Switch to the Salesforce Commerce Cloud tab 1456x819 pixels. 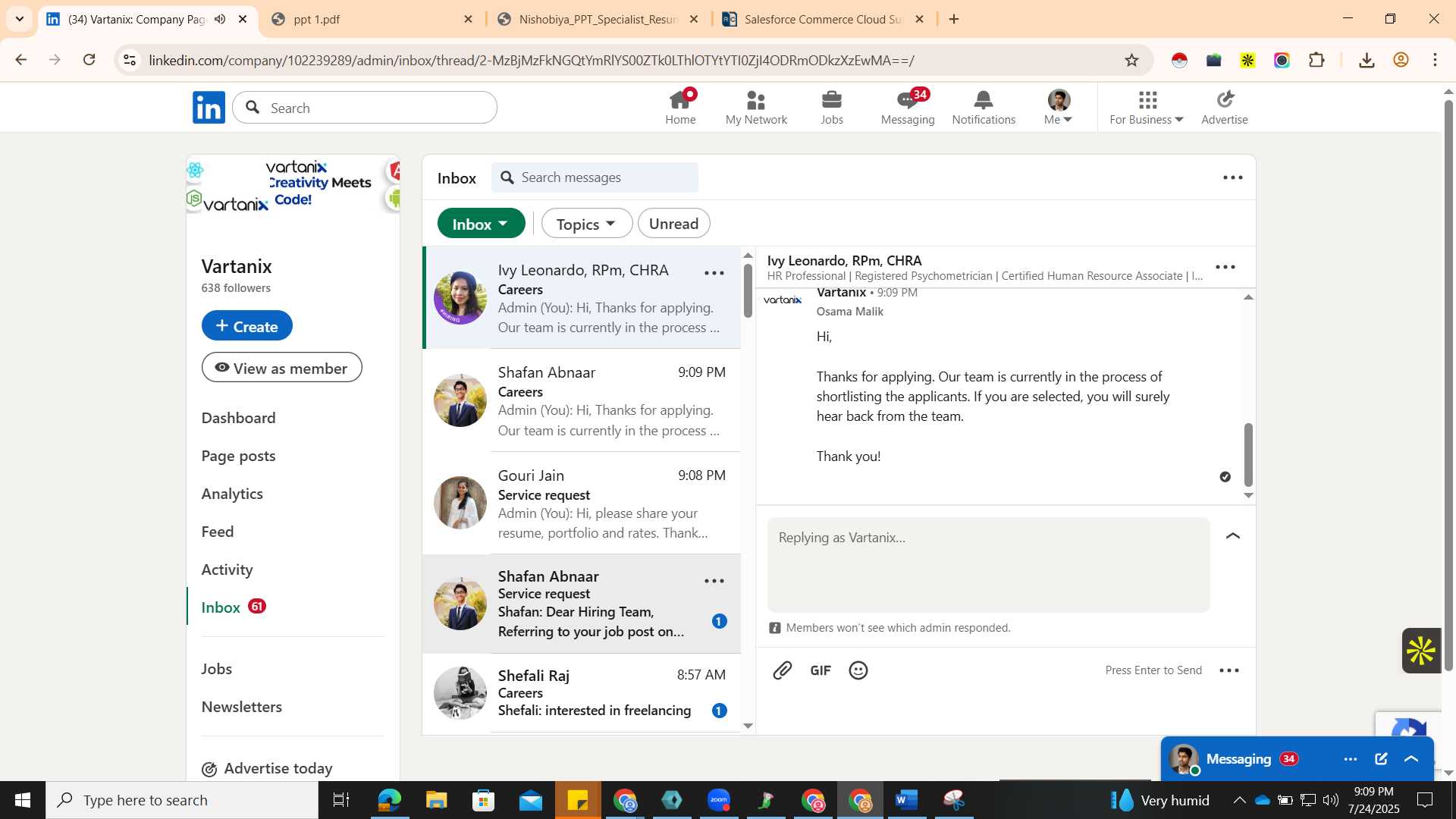click(x=823, y=19)
